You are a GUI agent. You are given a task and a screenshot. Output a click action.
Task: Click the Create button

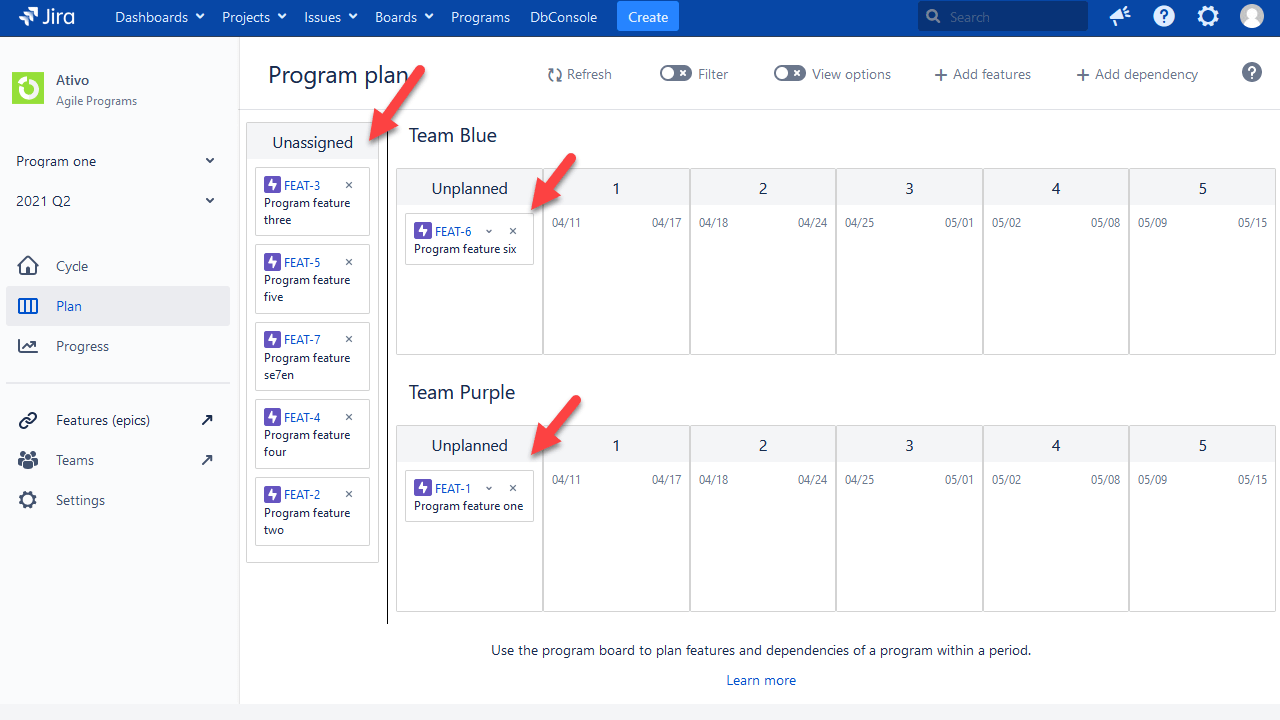click(x=647, y=17)
